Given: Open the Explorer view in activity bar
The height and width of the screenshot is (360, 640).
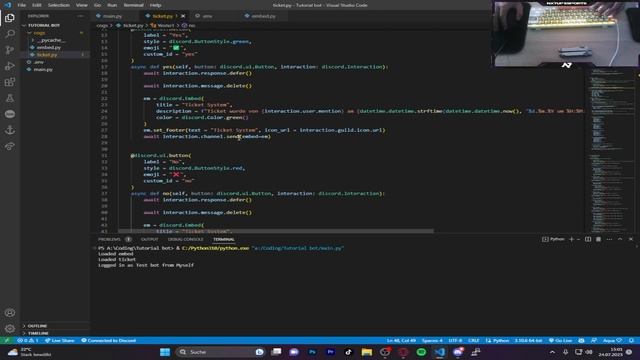Looking at the screenshot, I should pos(10,18).
